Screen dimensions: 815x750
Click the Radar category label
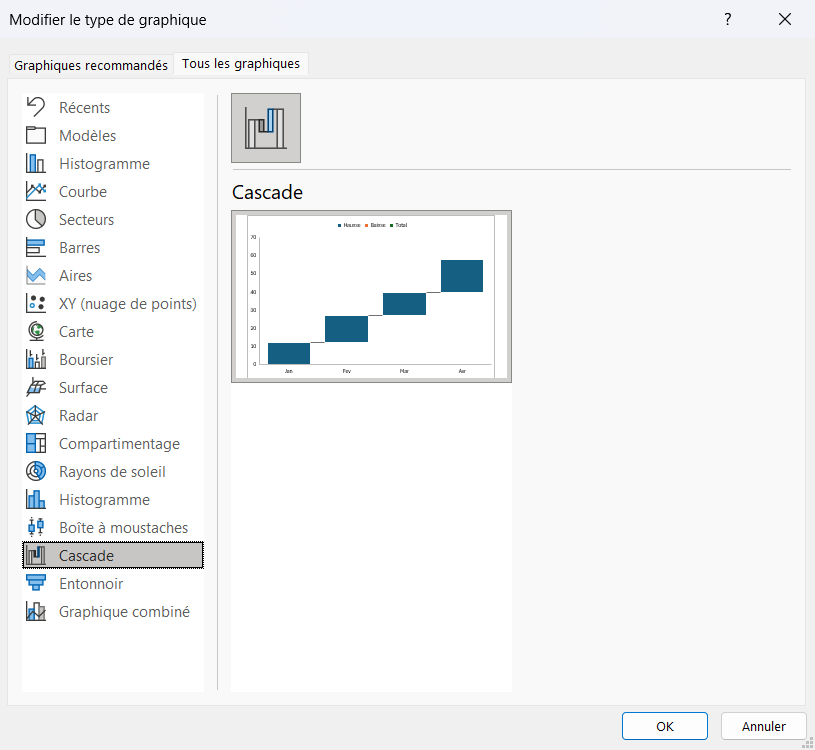[x=78, y=416]
